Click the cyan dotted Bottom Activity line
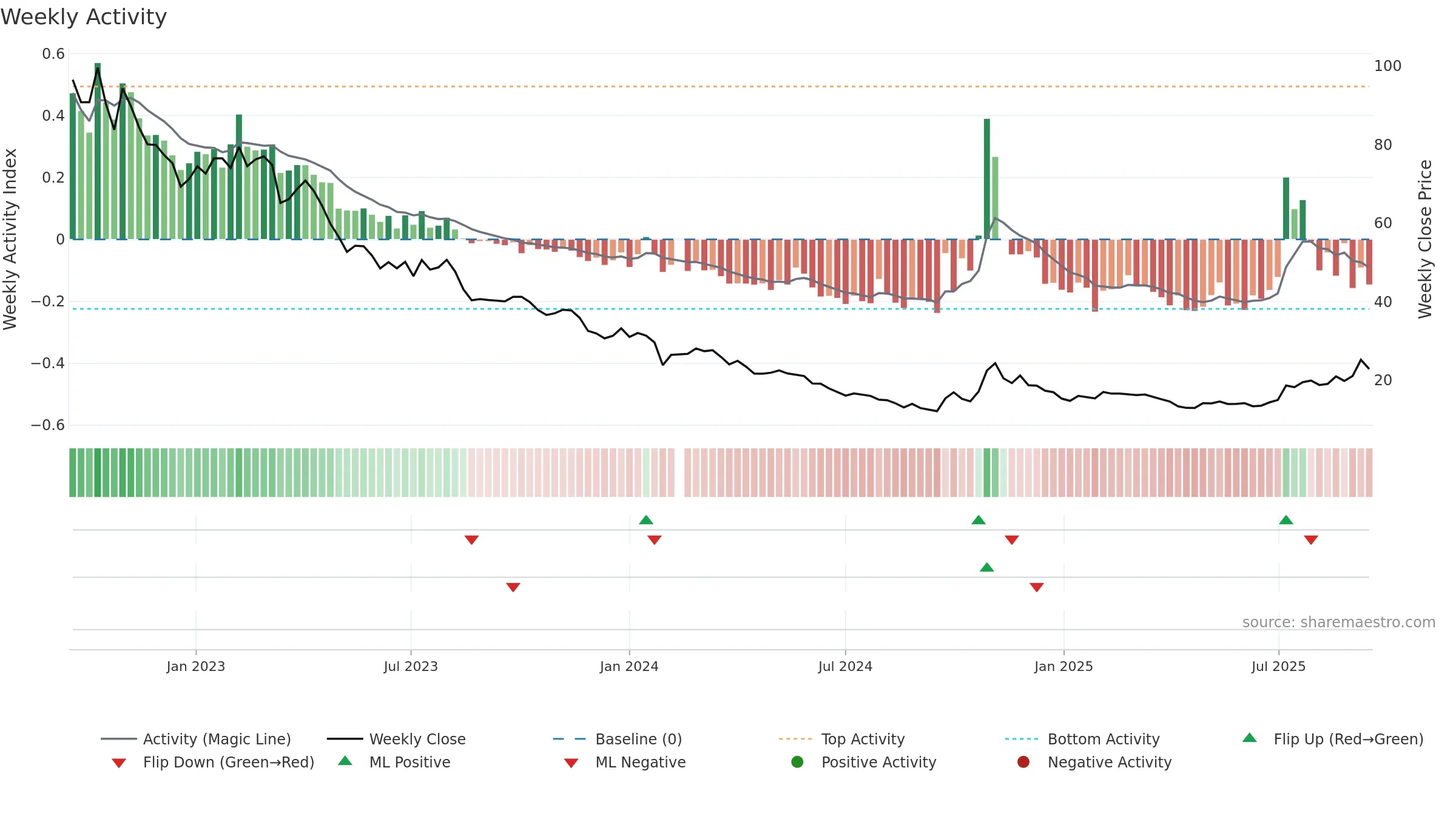This screenshot has width=1456, height=819. coord(720,309)
